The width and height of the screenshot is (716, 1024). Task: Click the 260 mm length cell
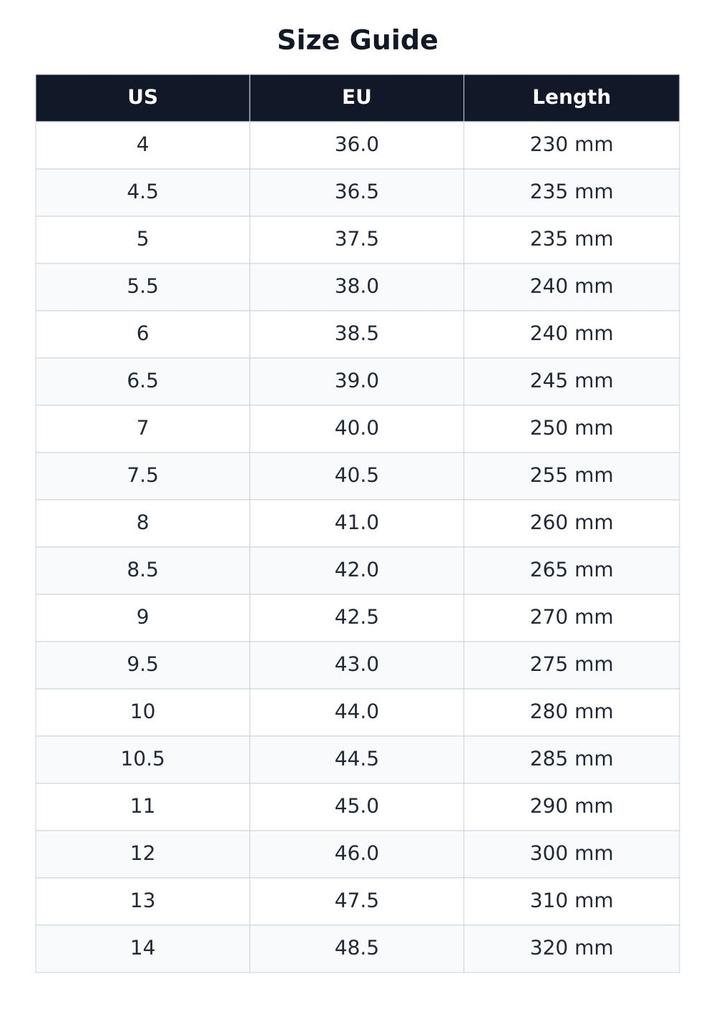click(572, 523)
